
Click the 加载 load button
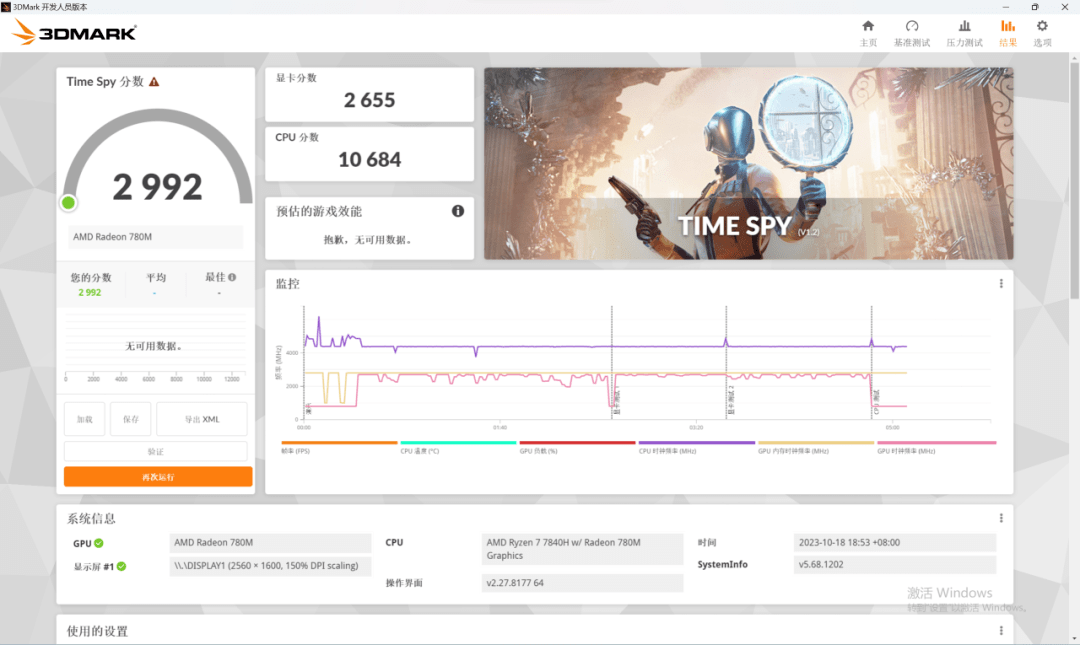(85, 419)
